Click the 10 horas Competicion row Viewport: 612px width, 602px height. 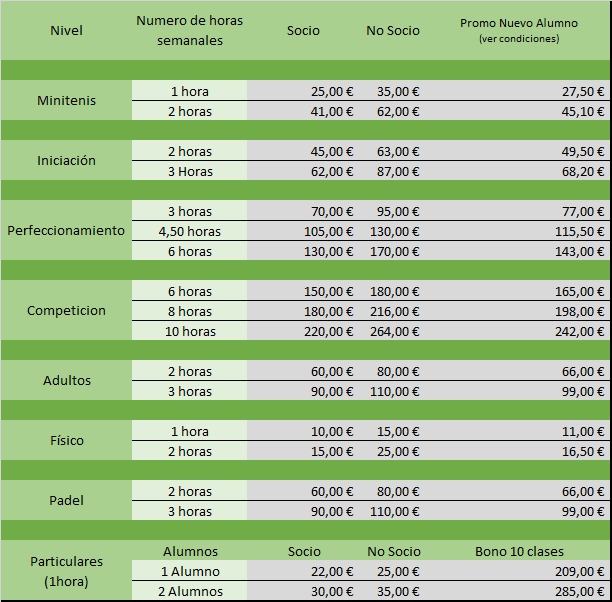click(189, 331)
